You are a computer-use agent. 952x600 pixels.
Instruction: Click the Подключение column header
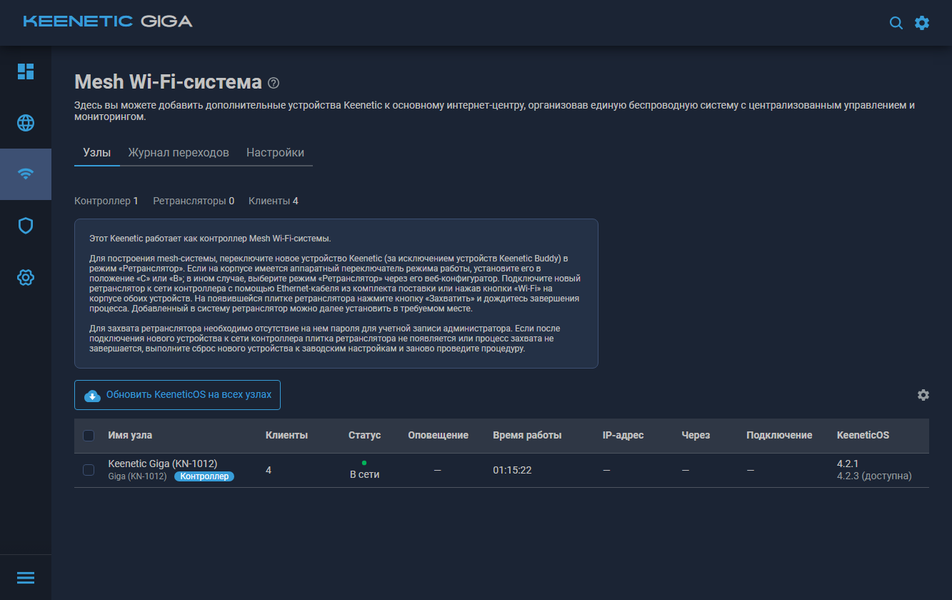[x=779, y=435]
